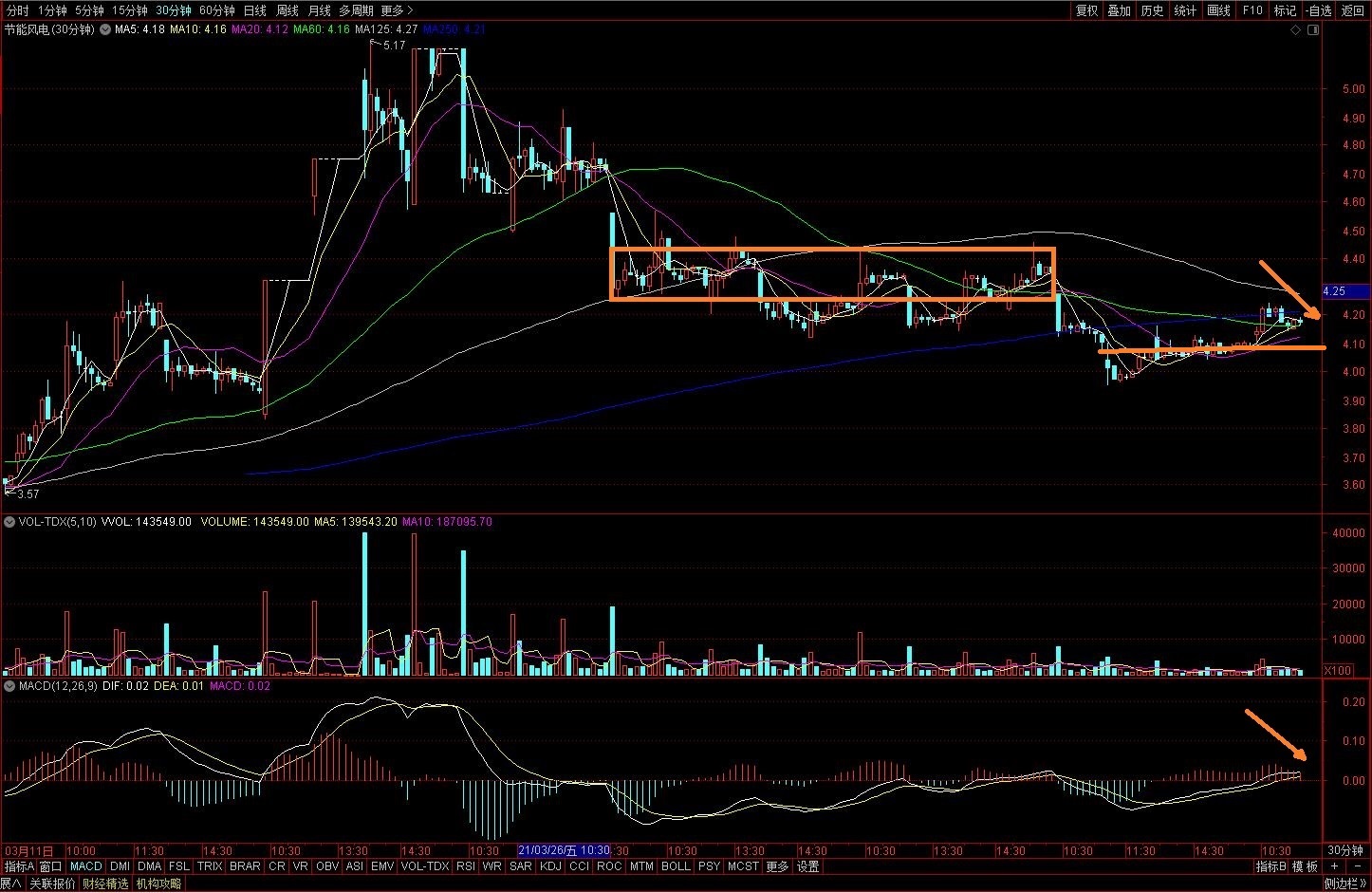Select the OBV indicator tab
1372x893 pixels.
(x=327, y=866)
